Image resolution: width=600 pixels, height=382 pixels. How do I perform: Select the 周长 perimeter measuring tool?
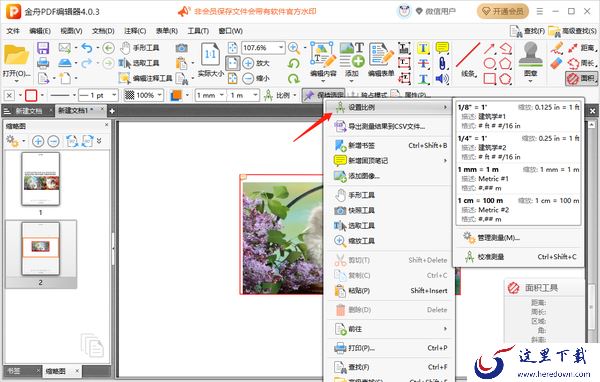tap(581, 63)
